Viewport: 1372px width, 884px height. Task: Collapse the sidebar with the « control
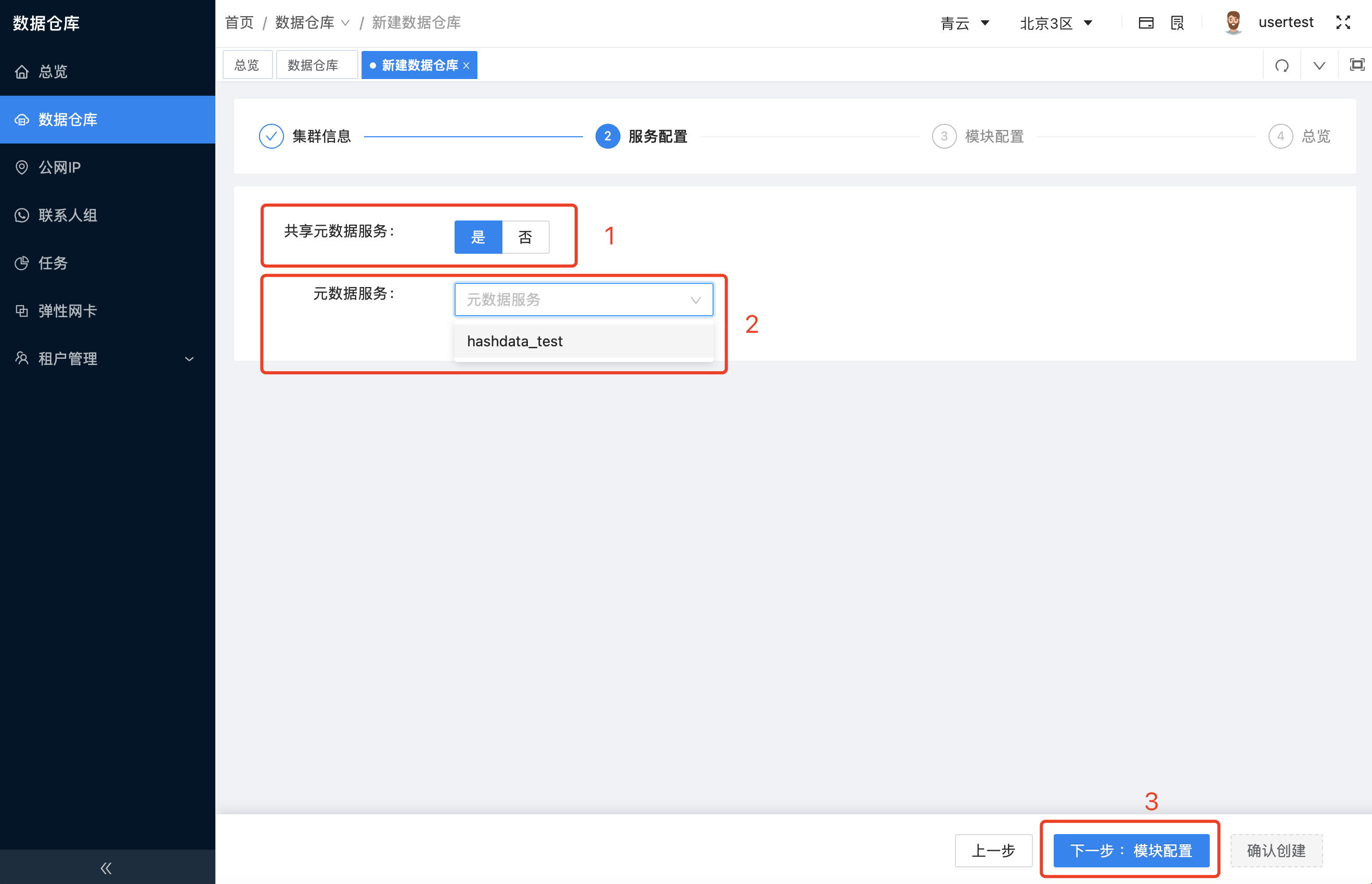(106, 868)
